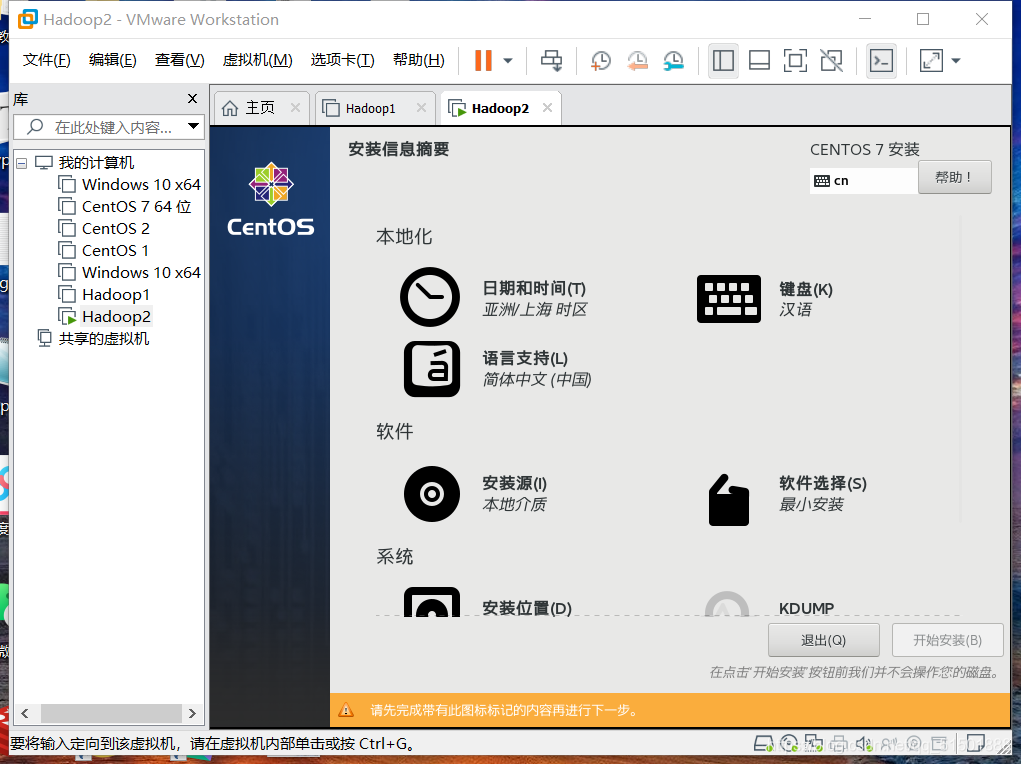Image resolution: width=1021 pixels, height=764 pixels.
Task: Open 软件选择 package icon
Action: point(729,500)
